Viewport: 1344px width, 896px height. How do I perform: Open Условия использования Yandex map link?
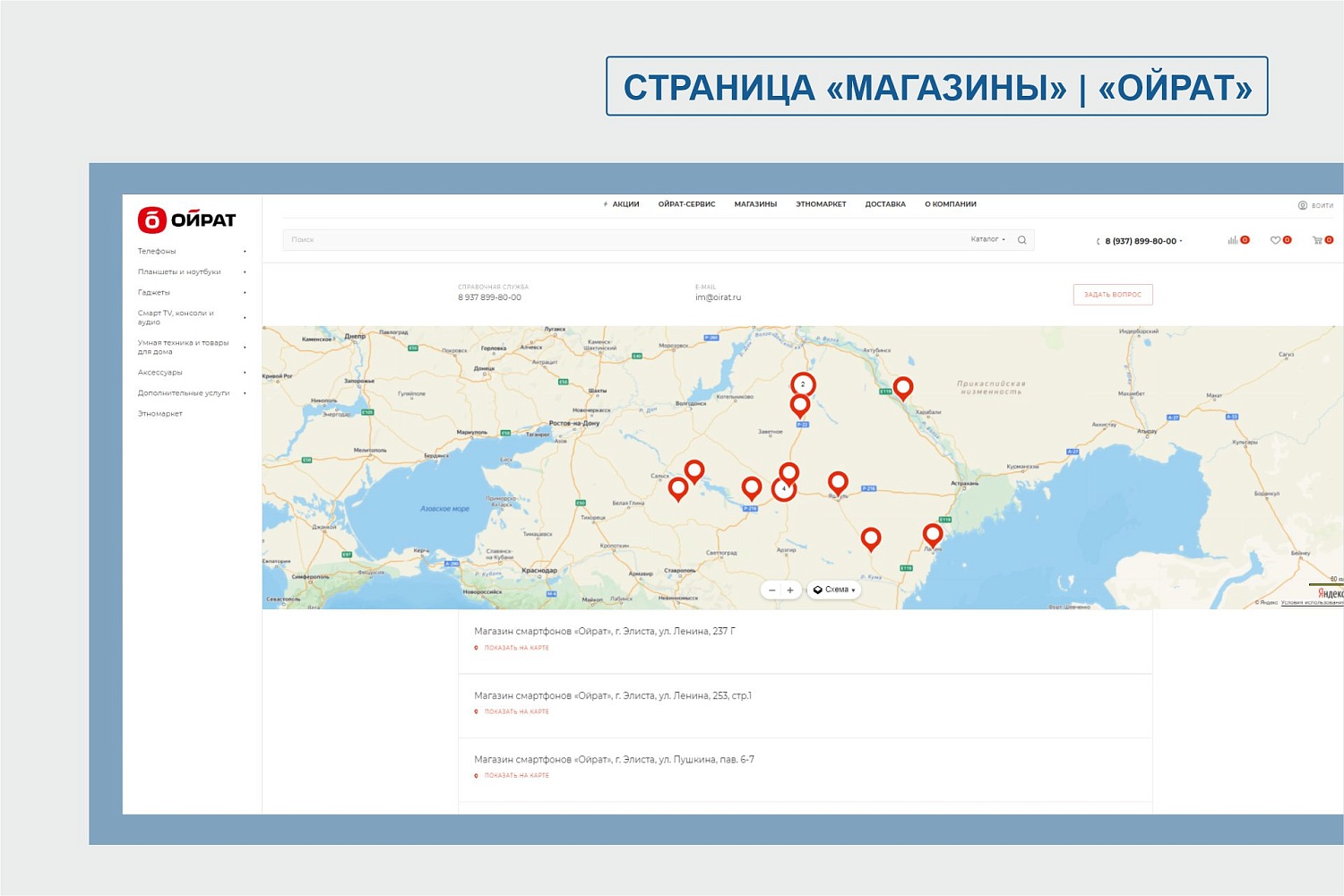tap(1312, 603)
